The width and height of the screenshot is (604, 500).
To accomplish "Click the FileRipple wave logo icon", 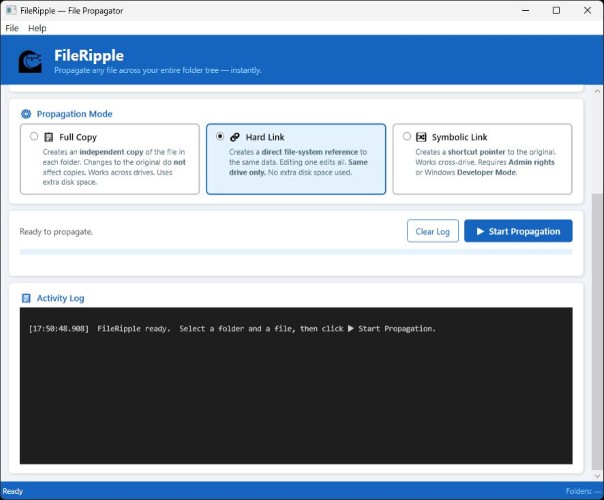I will (30, 62).
